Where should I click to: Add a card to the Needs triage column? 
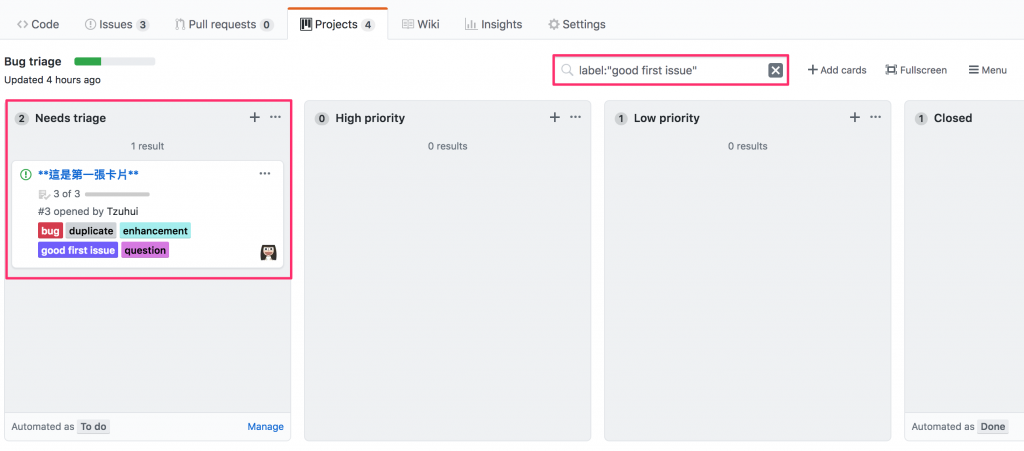click(x=255, y=118)
